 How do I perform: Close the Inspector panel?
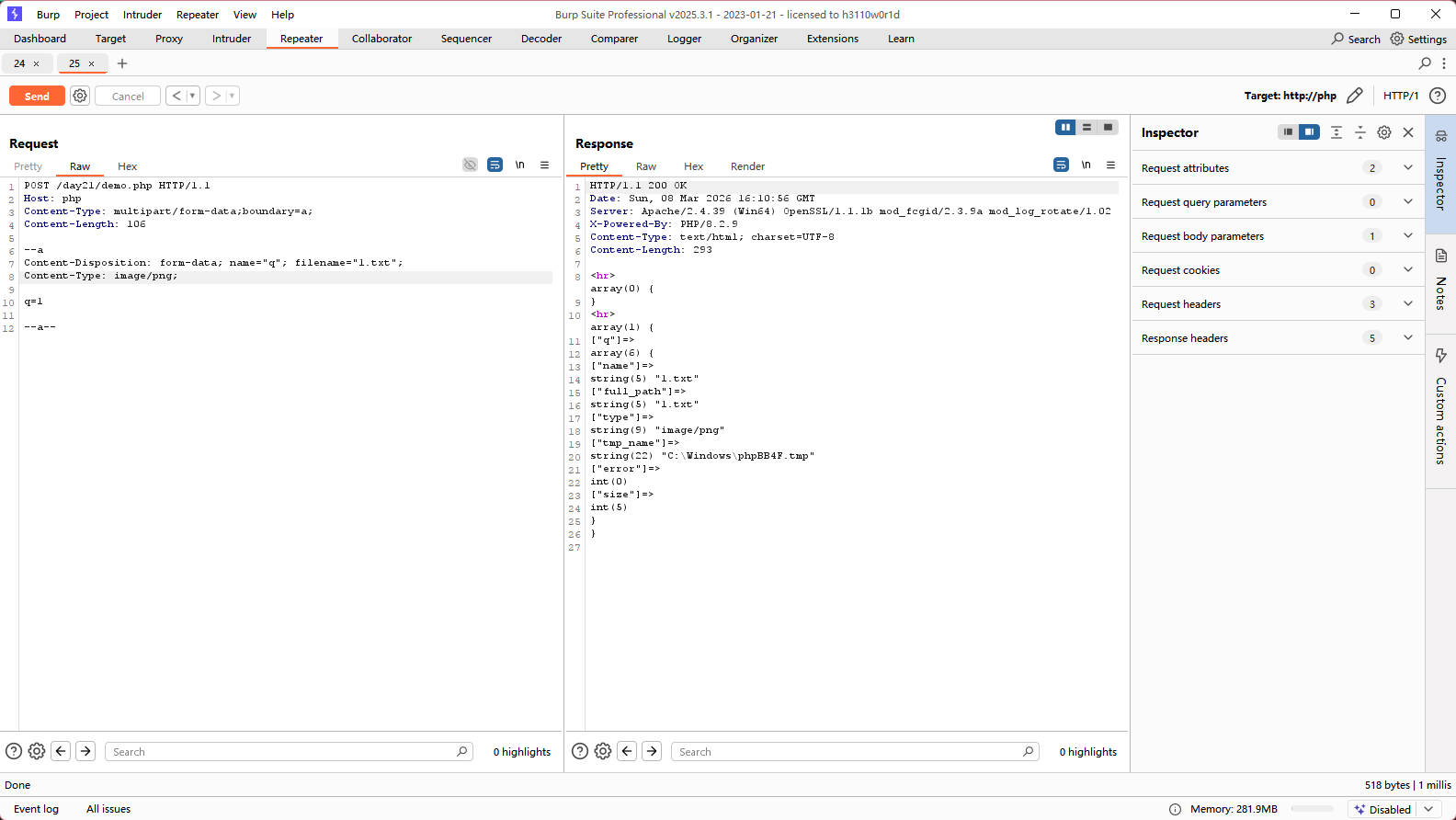(x=1408, y=132)
